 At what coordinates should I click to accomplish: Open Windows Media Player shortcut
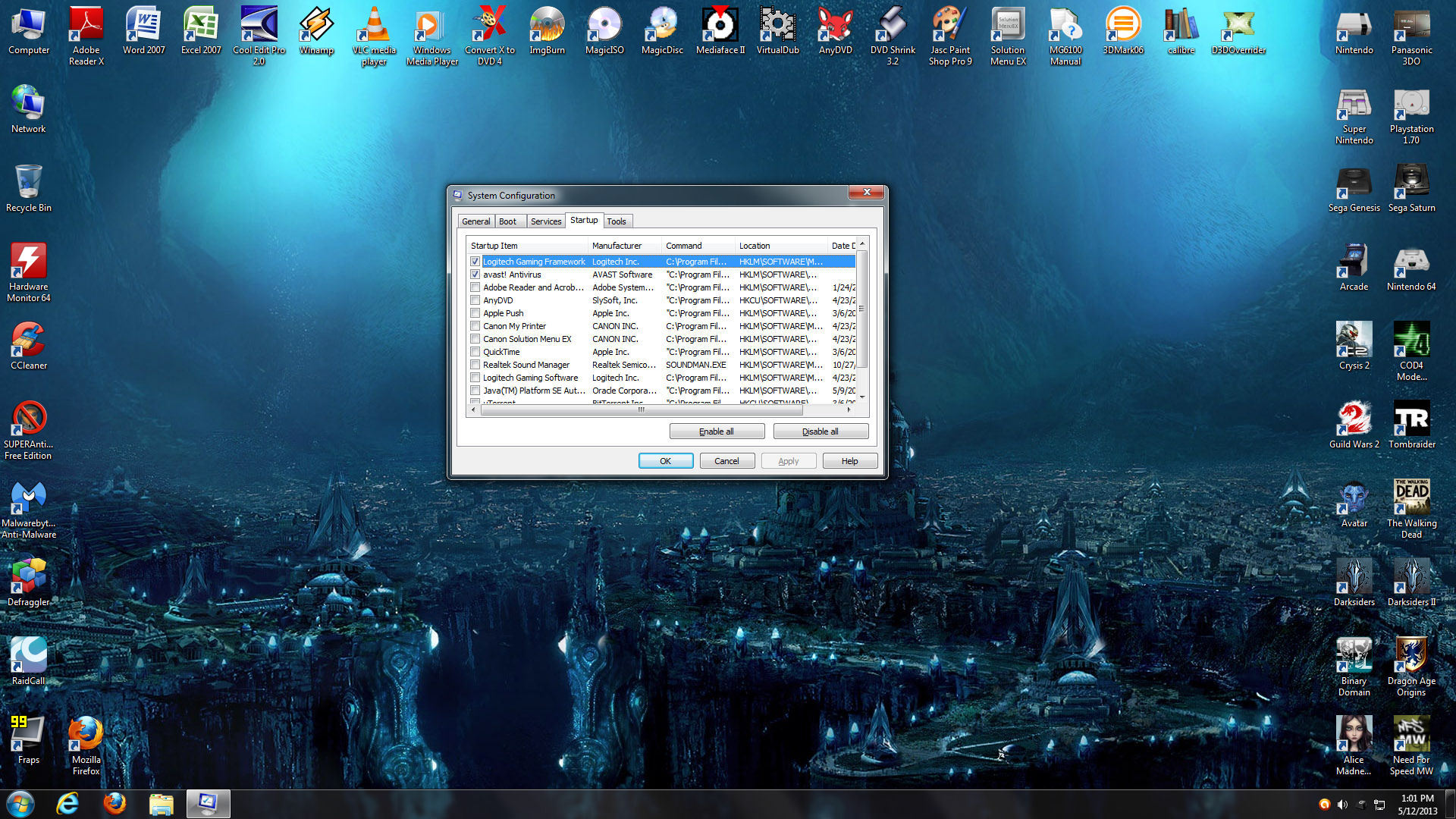[x=431, y=35]
